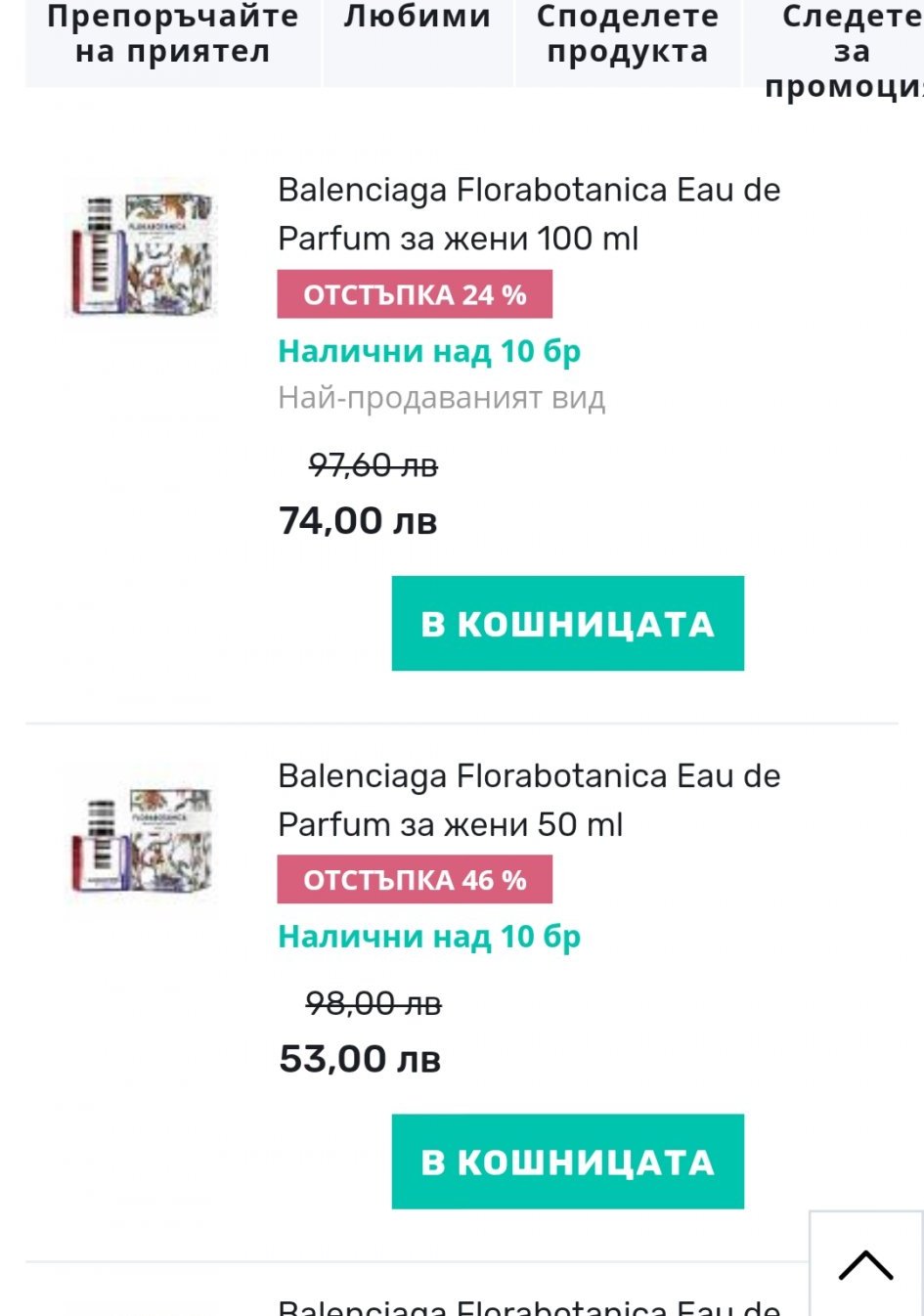This screenshot has width=924, height=1316.
Task: Click the crossed-out 97,60 лв price
Action: [373, 465]
